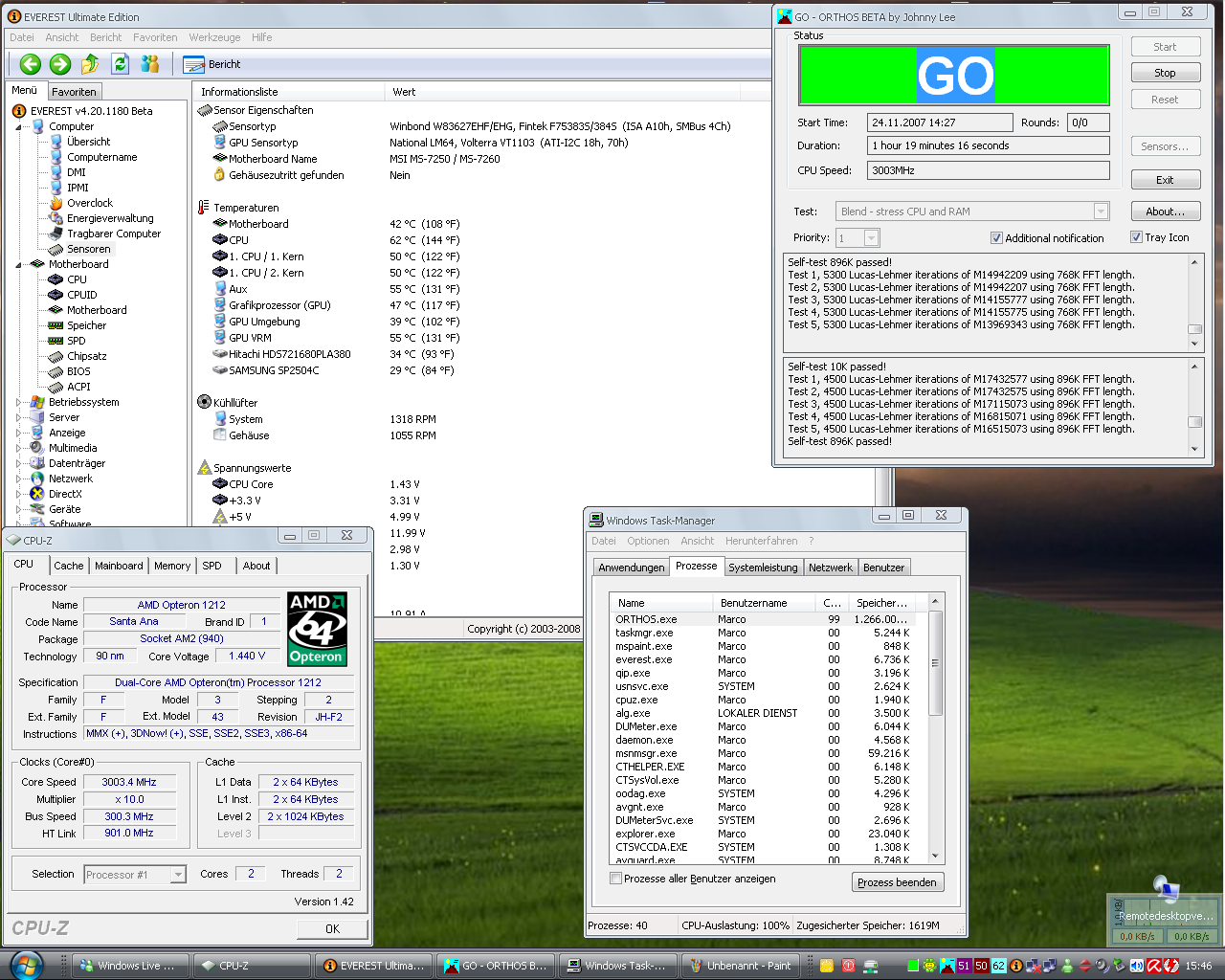Open the CPU-Z processor Selection dropdown

click(178, 874)
